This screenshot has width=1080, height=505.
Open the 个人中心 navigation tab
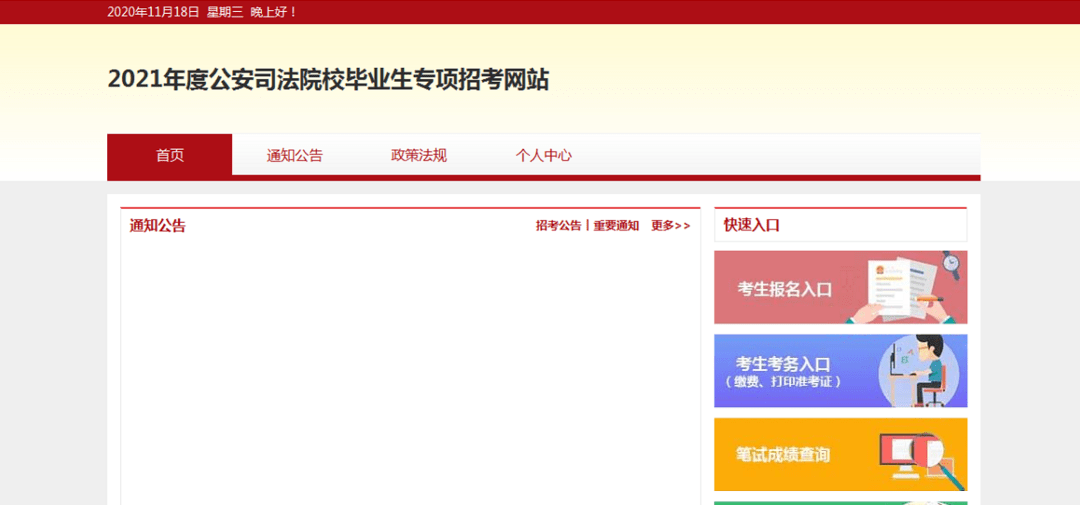pyautogui.click(x=543, y=155)
